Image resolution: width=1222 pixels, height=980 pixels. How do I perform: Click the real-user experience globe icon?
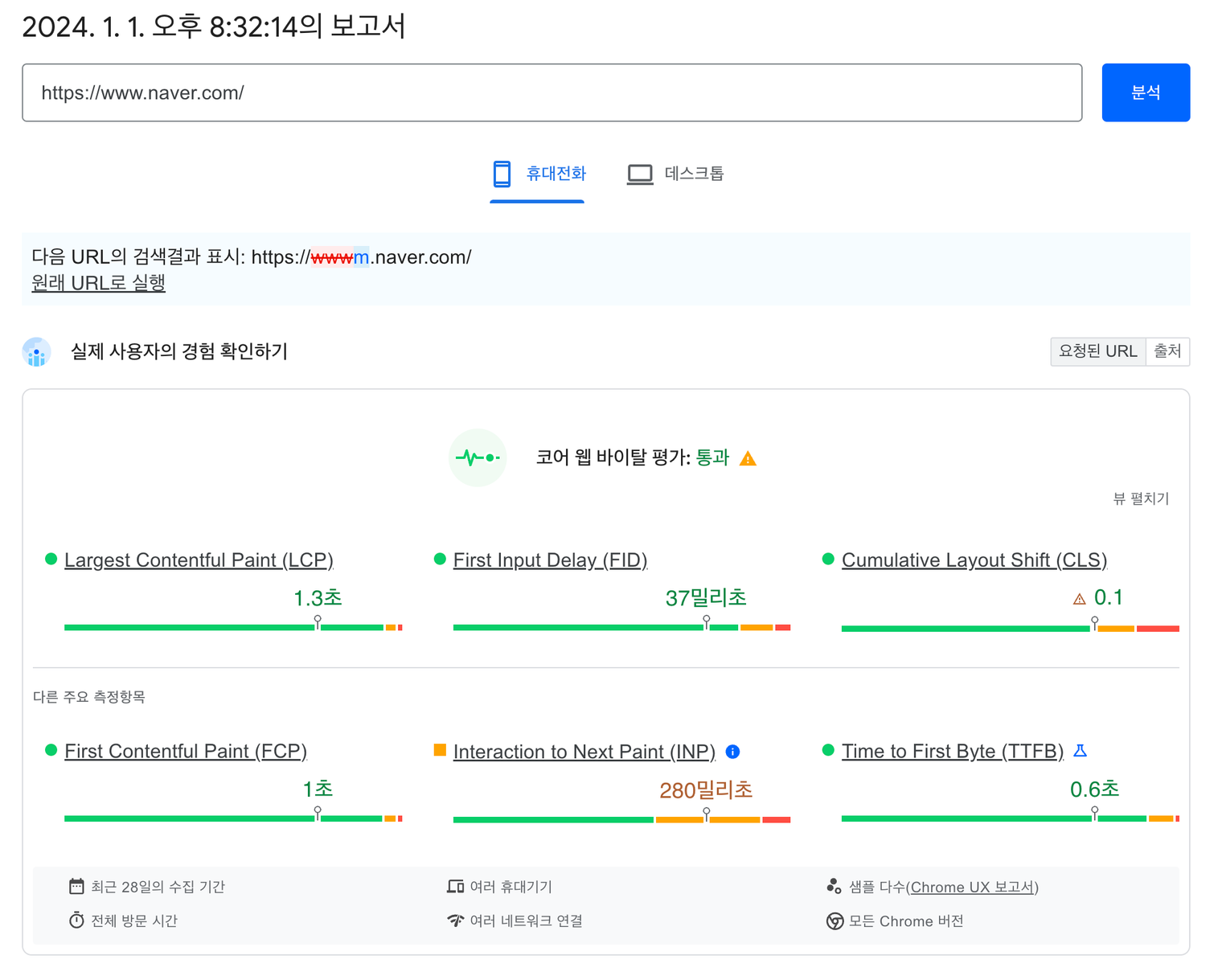point(37,352)
